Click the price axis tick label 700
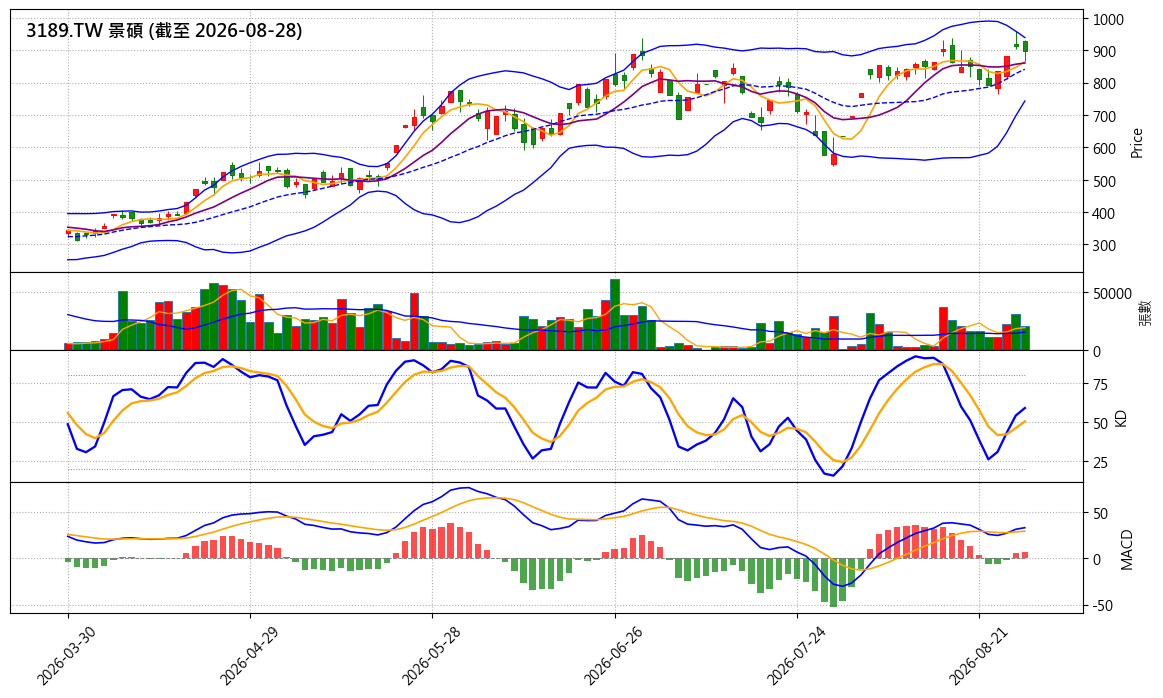Viewport: 1163px width, 698px height. click(1104, 116)
